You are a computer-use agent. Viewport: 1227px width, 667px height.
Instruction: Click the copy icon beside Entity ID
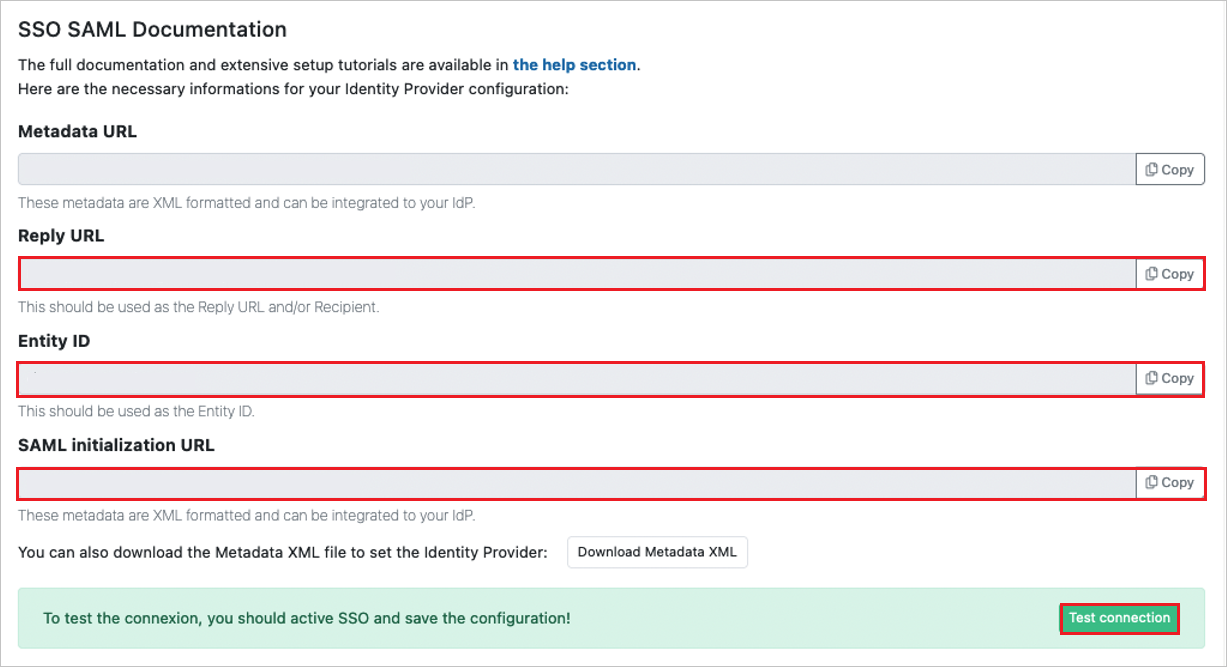(1169, 378)
